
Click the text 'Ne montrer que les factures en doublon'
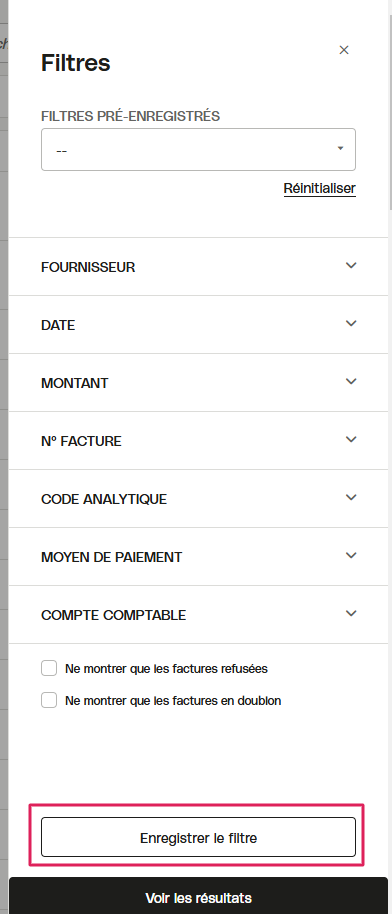(173, 701)
